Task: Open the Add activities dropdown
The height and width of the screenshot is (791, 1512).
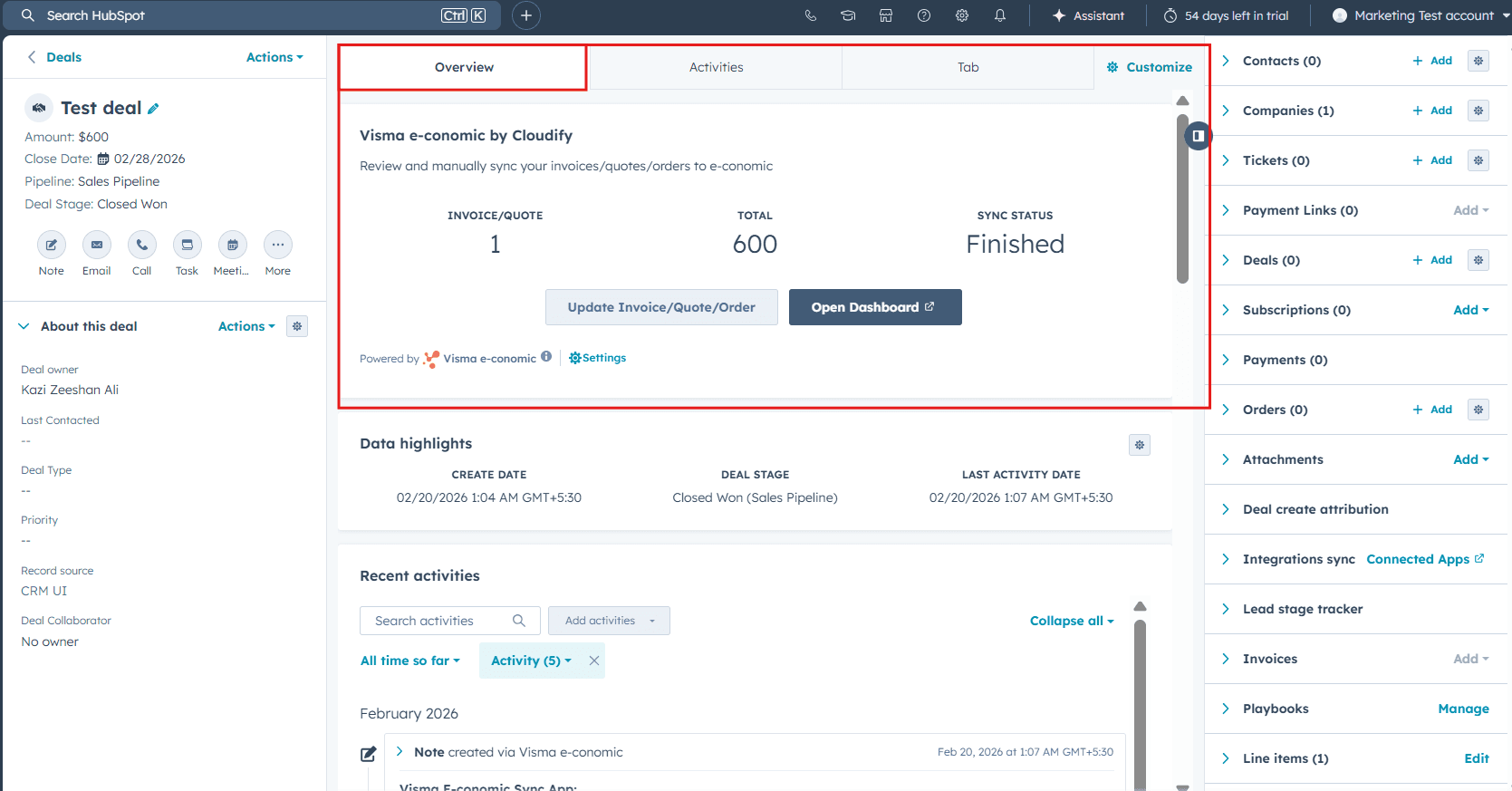Action: pos(609,621)
